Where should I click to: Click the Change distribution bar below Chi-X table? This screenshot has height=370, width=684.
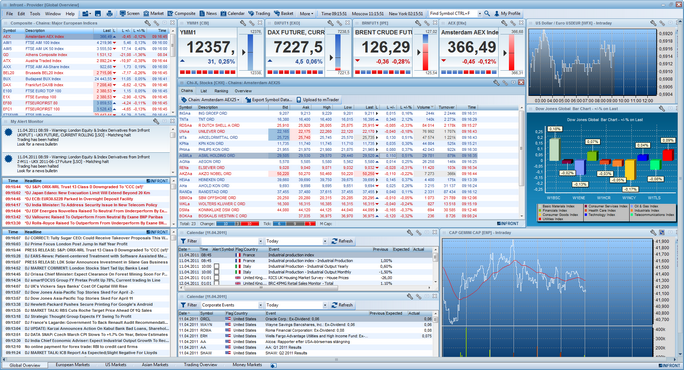pos(238,223)
